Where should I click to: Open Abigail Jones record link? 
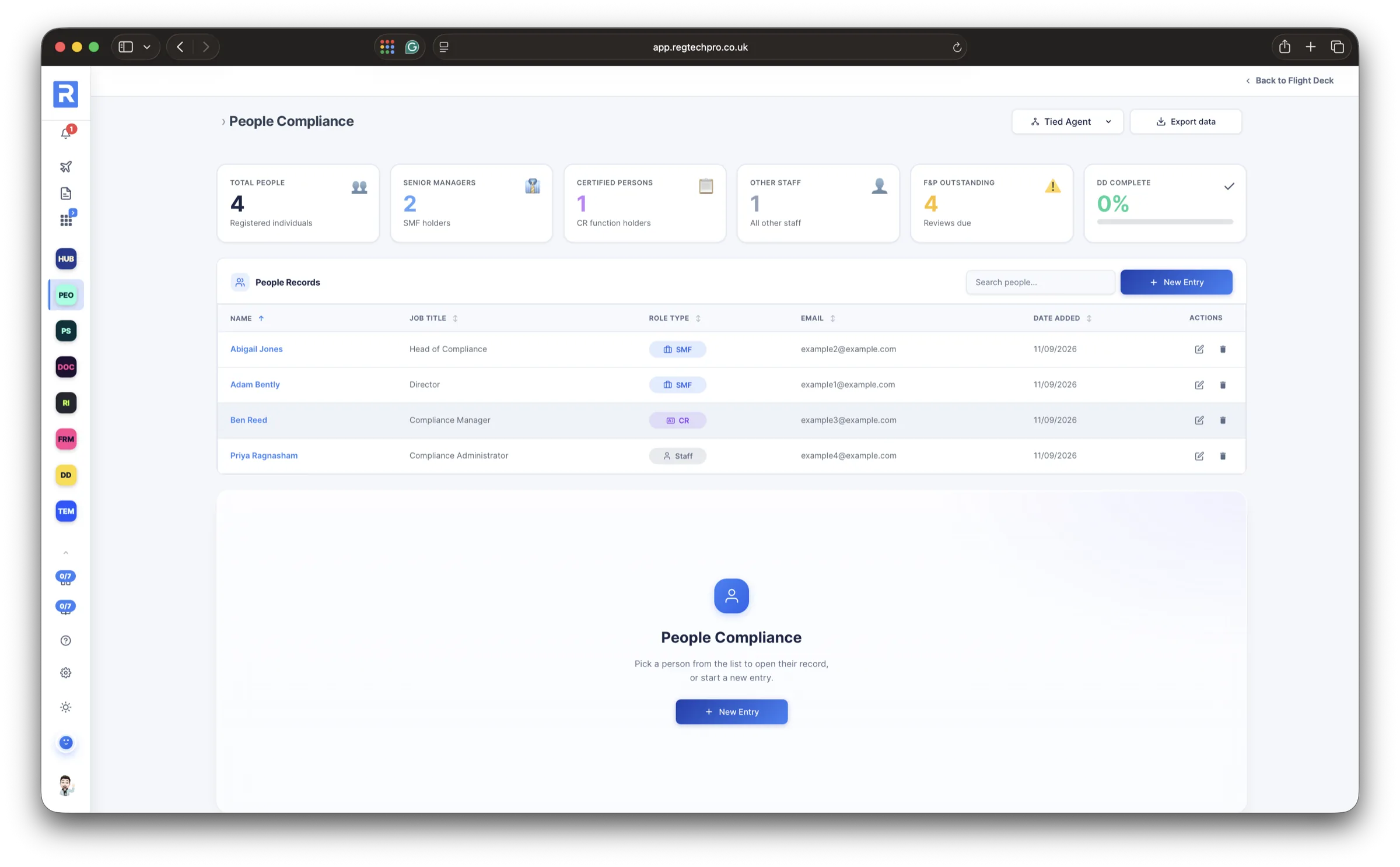coord(256,349)
